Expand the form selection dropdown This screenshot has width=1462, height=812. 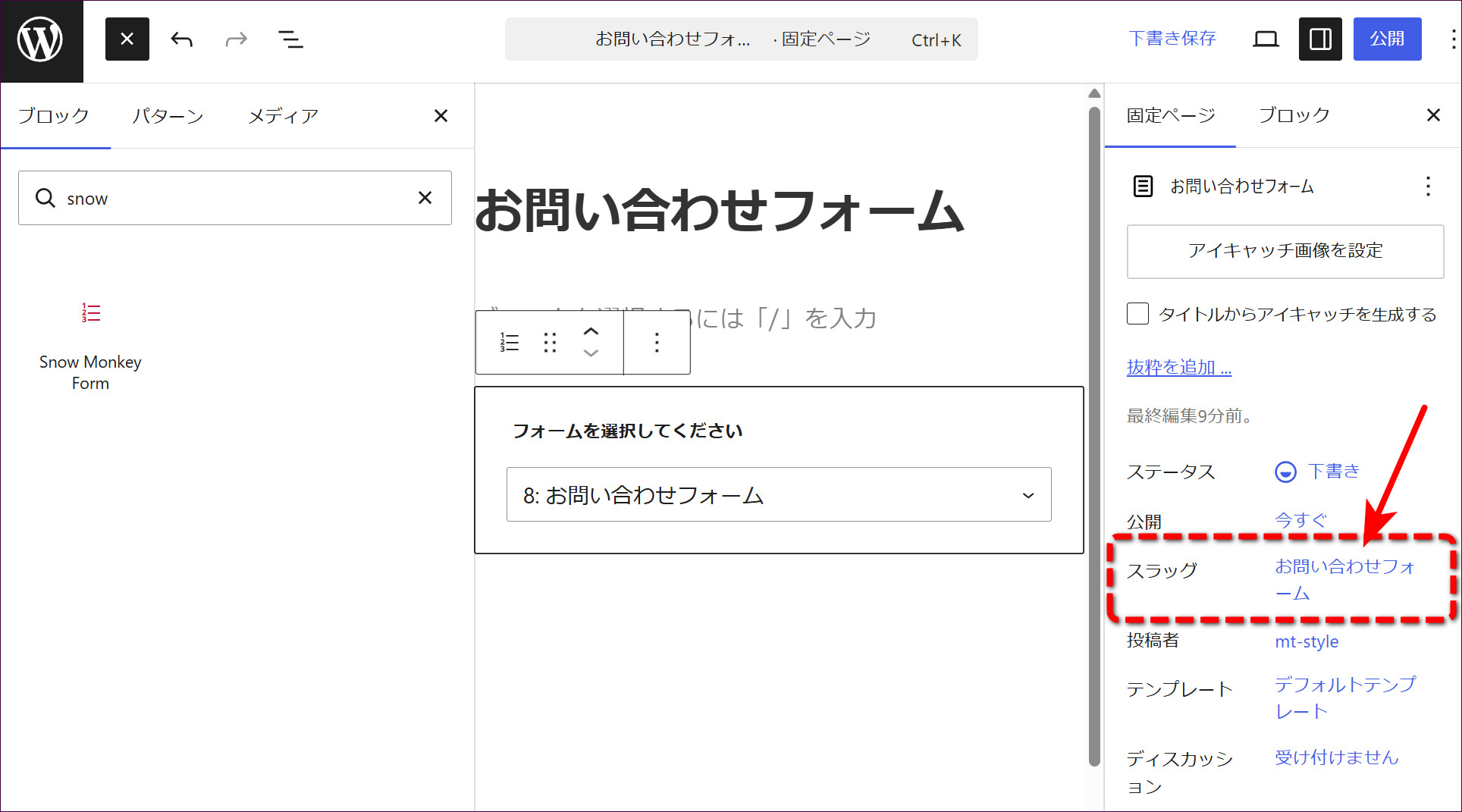pyautogui.click(x=779, y=495)
